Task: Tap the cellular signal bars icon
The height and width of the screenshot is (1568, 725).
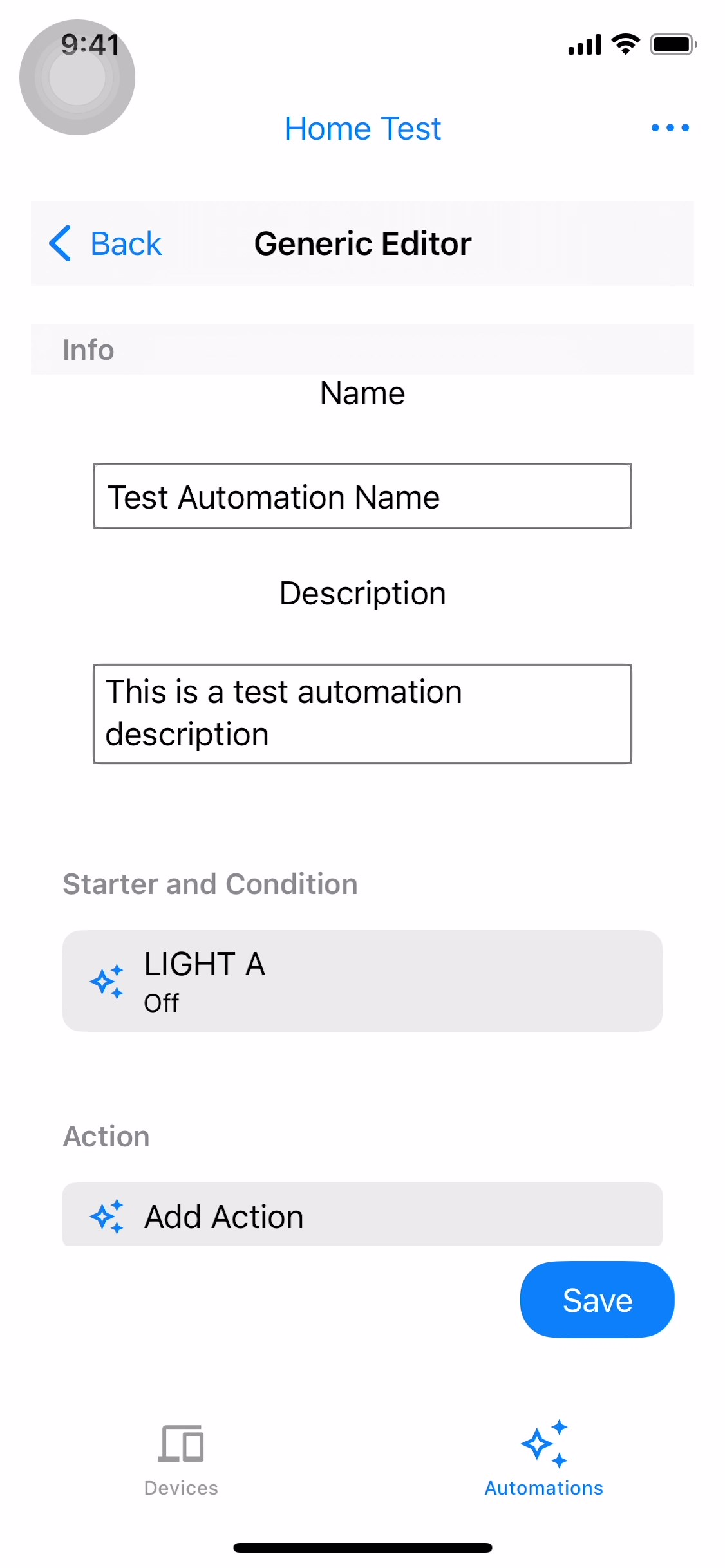Action: pos(584,45)
